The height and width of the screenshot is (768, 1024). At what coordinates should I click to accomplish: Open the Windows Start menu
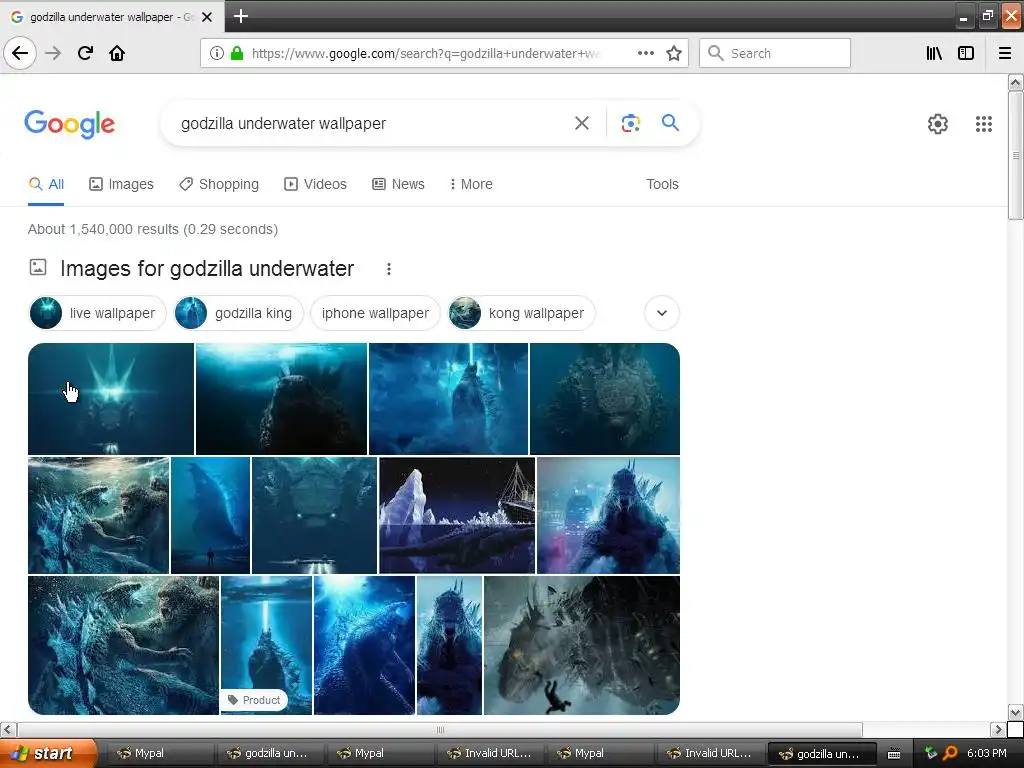point(48,753)
